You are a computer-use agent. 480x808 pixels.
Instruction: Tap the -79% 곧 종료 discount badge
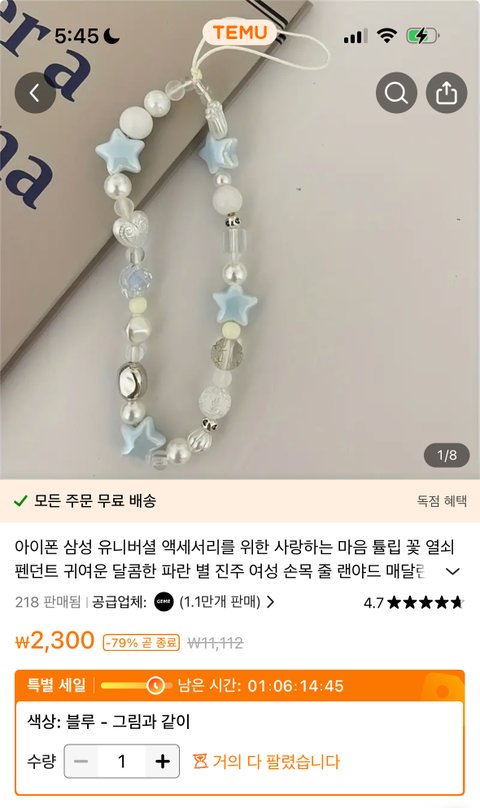tap(141, 643)
